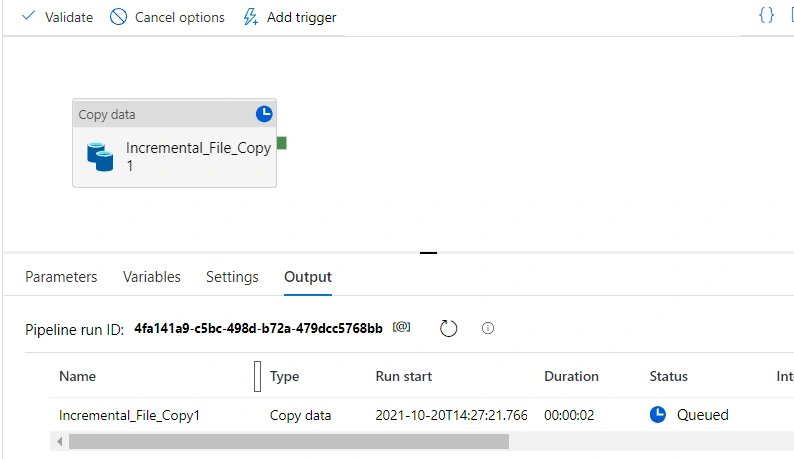Click the queued clock icon on Copy data activity
Image resolution: width=794 pixels, height=459 pixels.
[x=264, y=114]
